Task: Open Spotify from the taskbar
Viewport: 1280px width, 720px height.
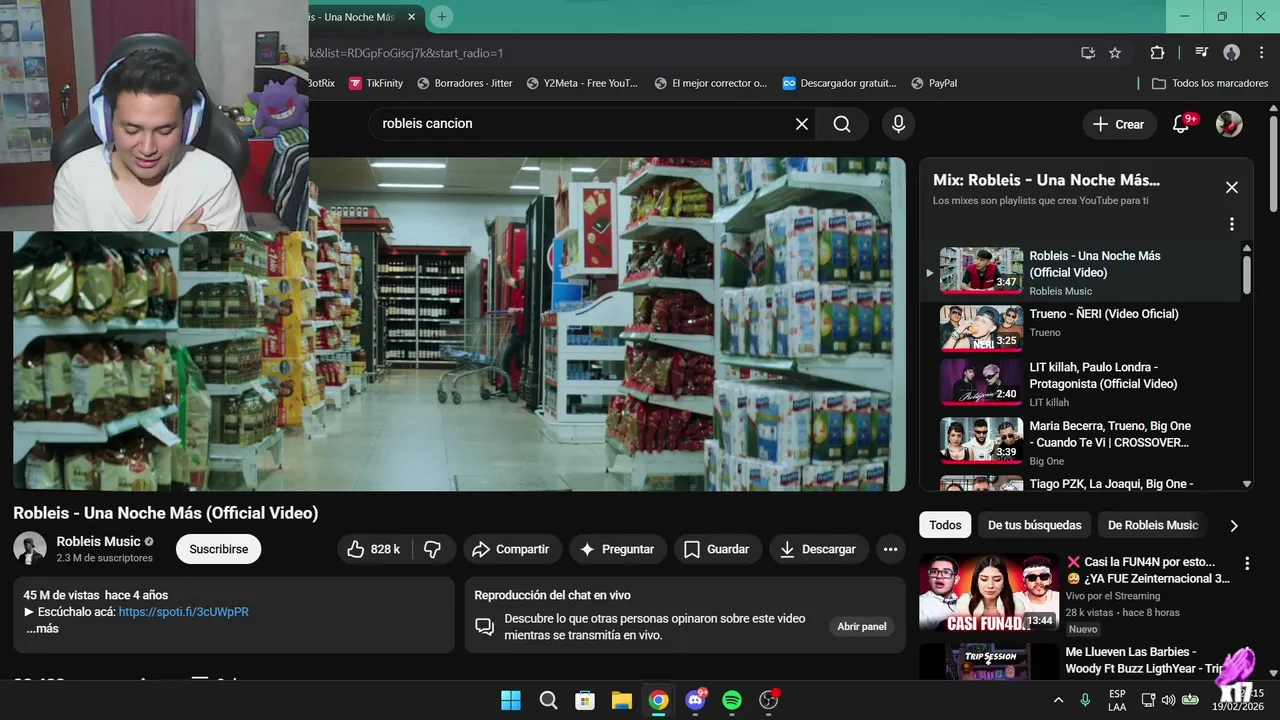Action: point(732,700)
